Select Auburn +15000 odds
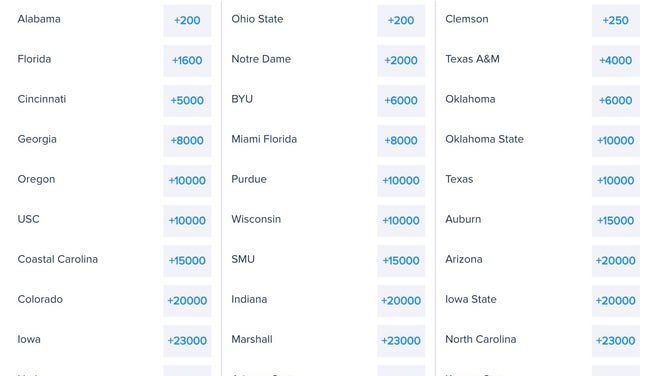Viewport: 668px width, 376px height. tap(616, 221)
